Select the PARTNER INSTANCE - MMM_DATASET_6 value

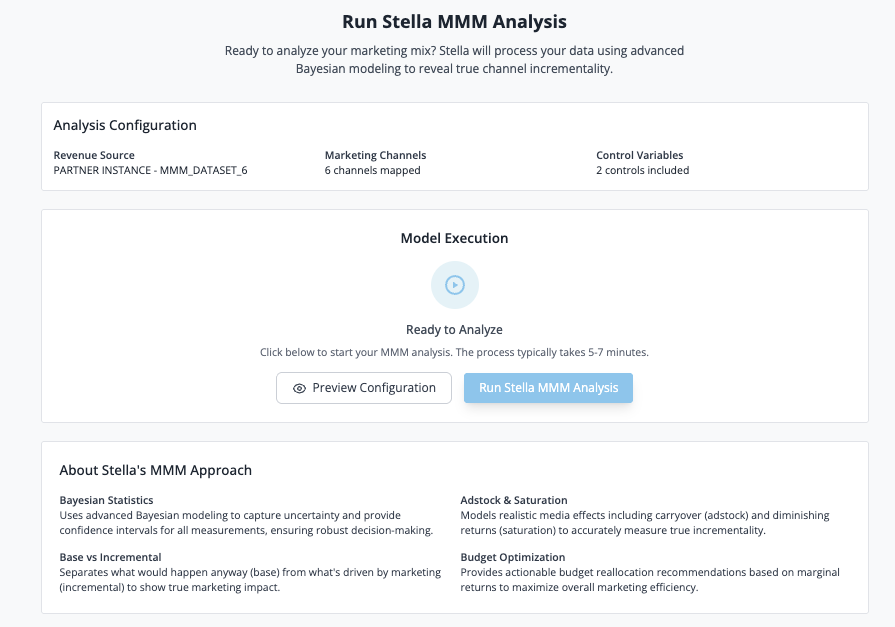150,170
